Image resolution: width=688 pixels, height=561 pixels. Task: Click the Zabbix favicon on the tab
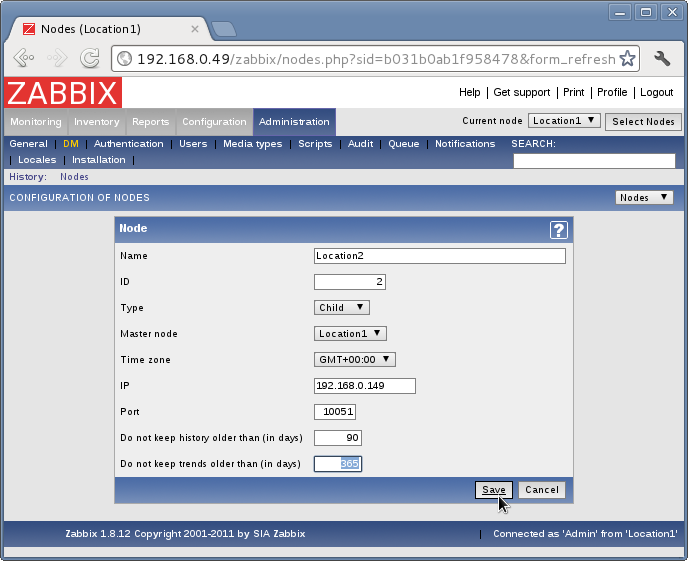point(29,29)
